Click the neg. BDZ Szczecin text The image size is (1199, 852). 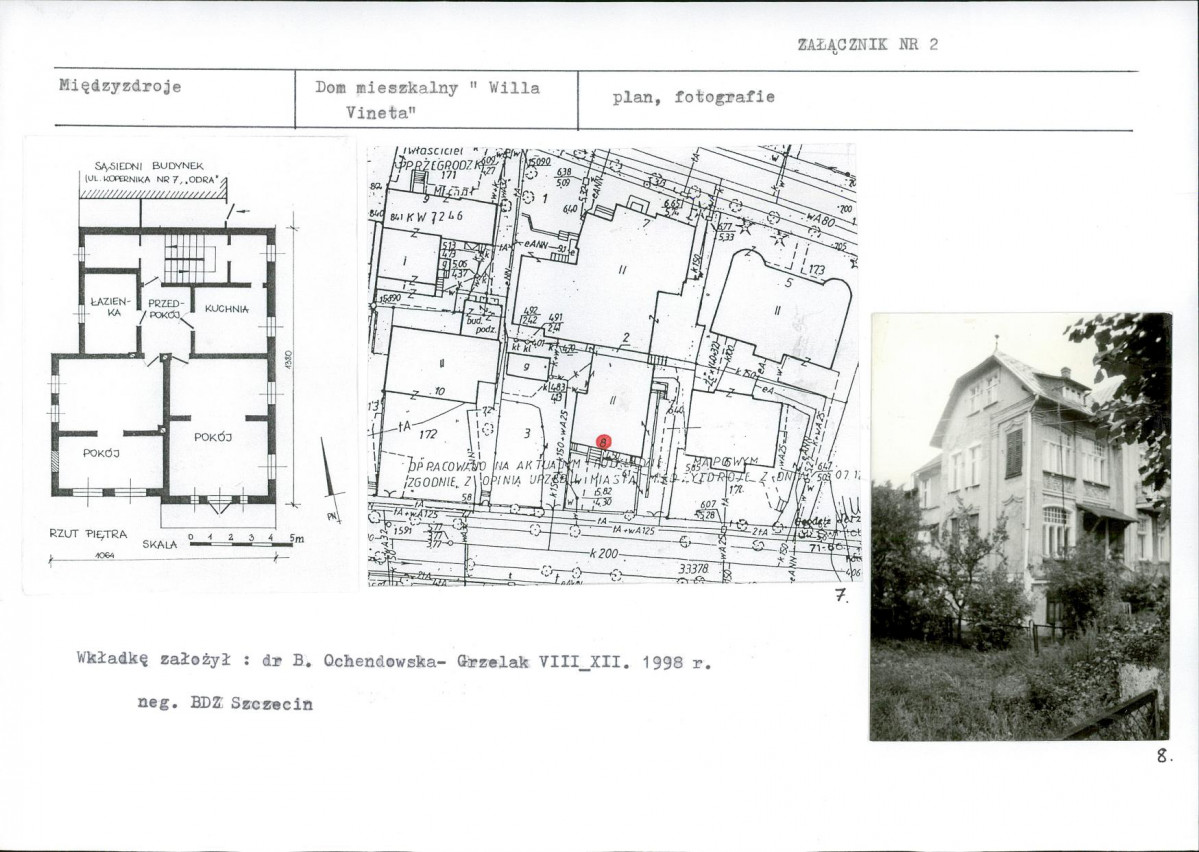(x=225, y=703)
